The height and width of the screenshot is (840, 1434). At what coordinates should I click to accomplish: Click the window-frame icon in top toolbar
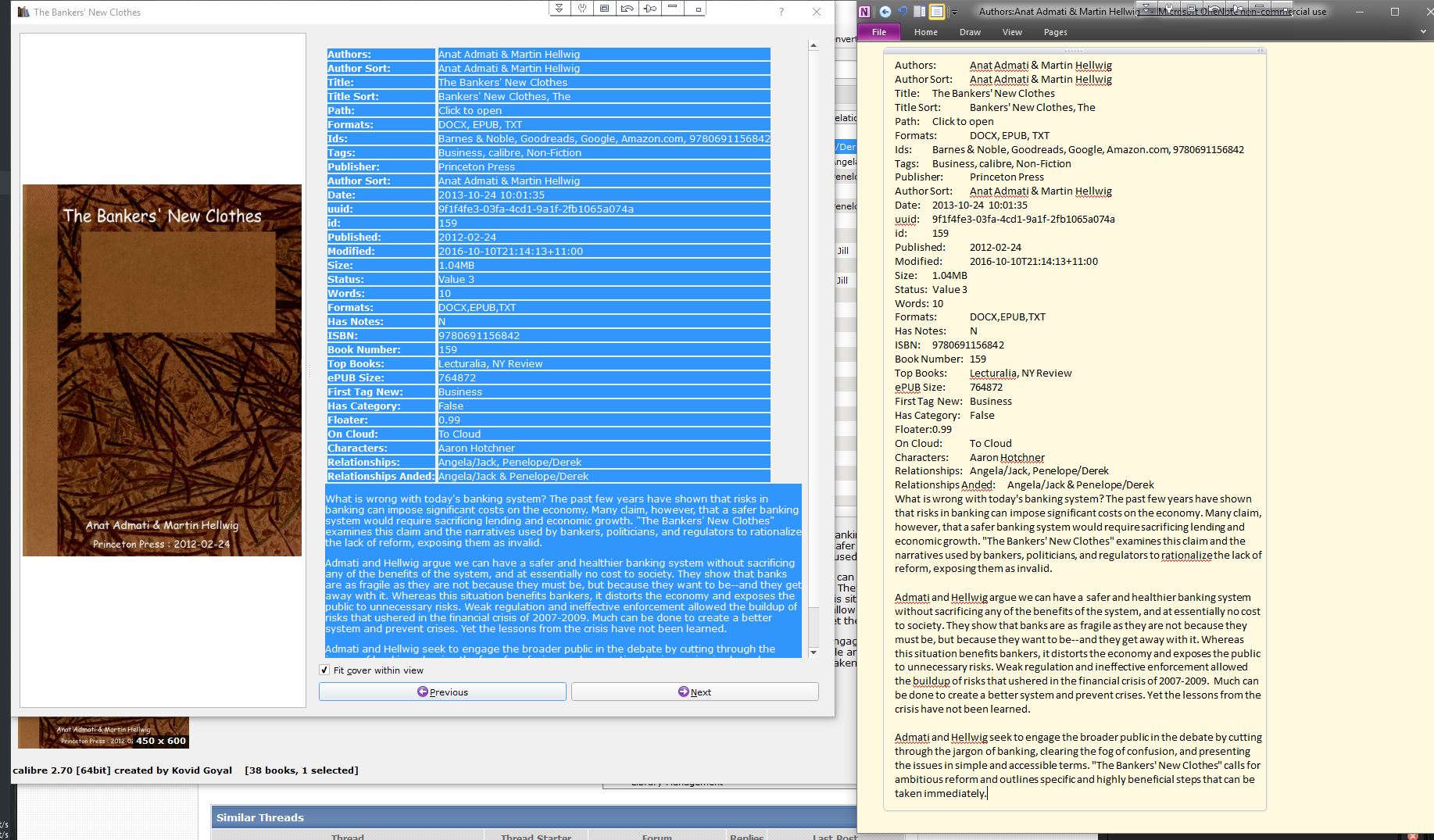(x=605, y=8)
